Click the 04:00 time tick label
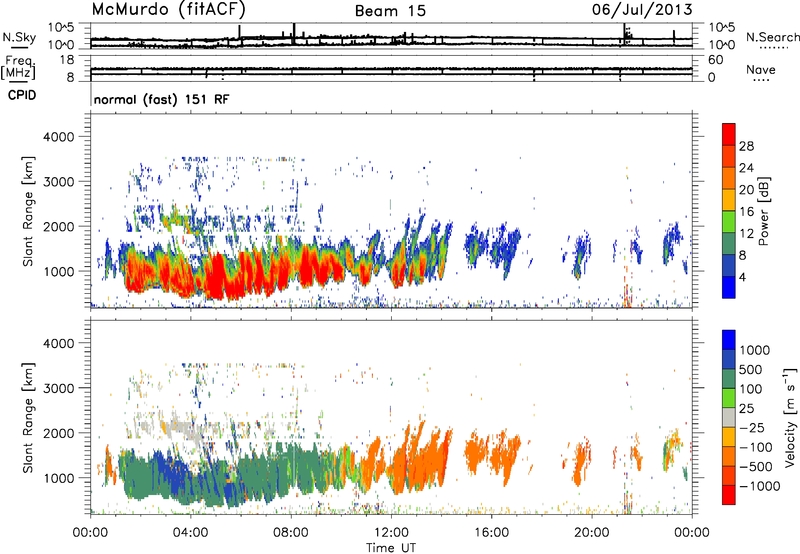This screenshot has height=554, width=800. click(191, 533)
